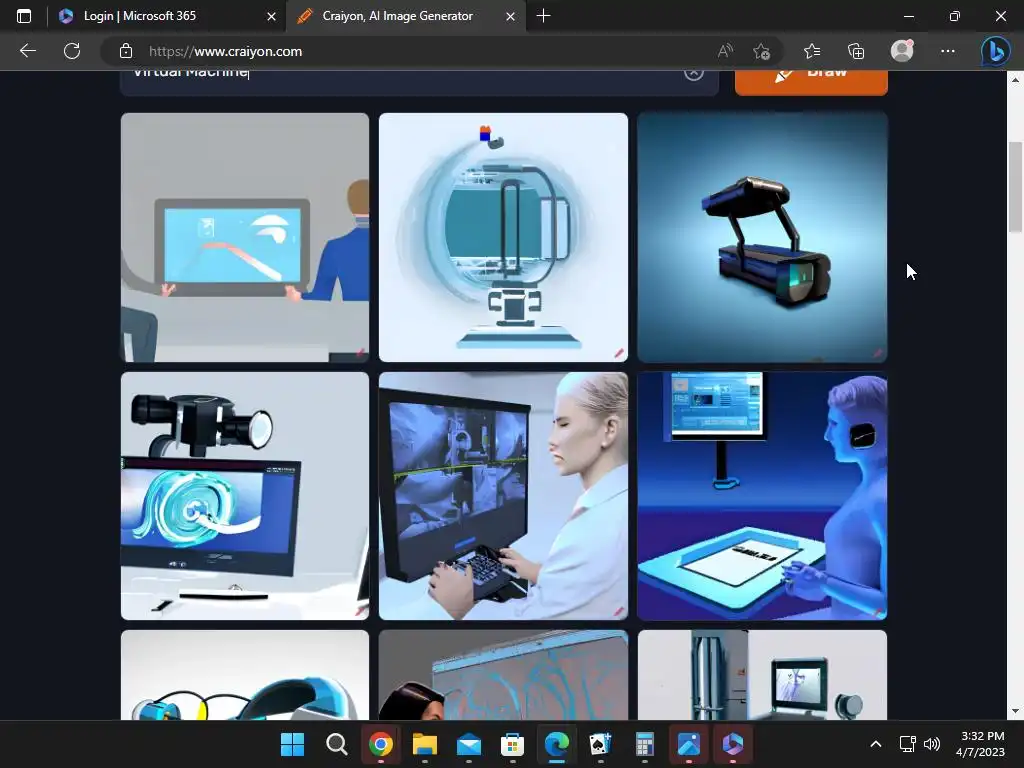Open the Favorites list icon
The height and width of the screenshot is (768, 1024).
pos(812,51)
